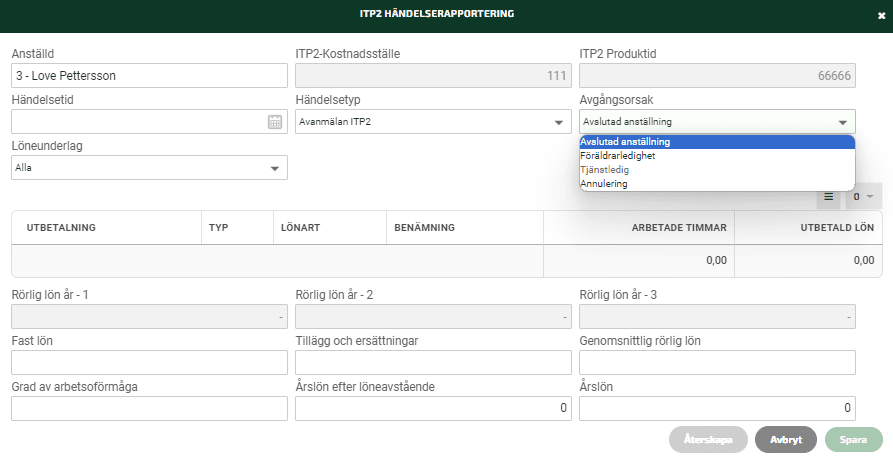Image resolution: width=893 pixels, height=469 pixels.
Task: Click the Spara button
Action: tap(853, 439)
